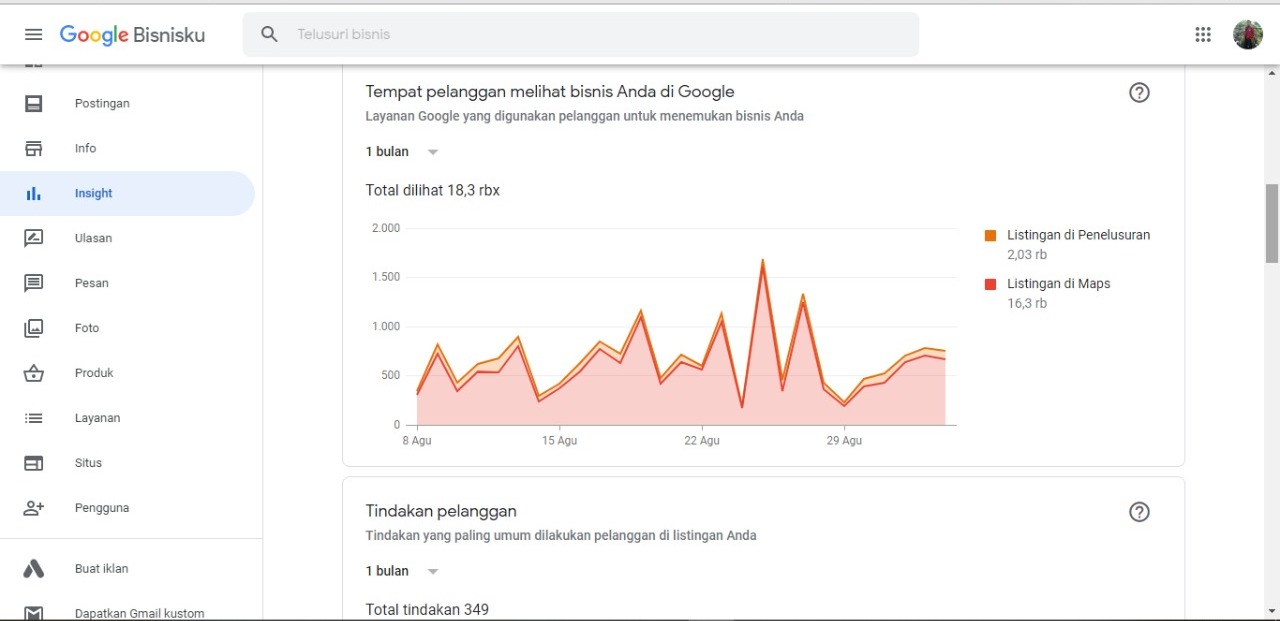
Task: Click the Info storefront icon
Action: [x=34, y=148]
